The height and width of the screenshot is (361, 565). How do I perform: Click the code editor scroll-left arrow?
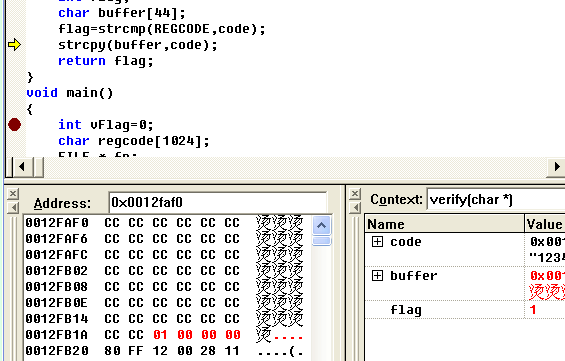[x=22, y=167]
